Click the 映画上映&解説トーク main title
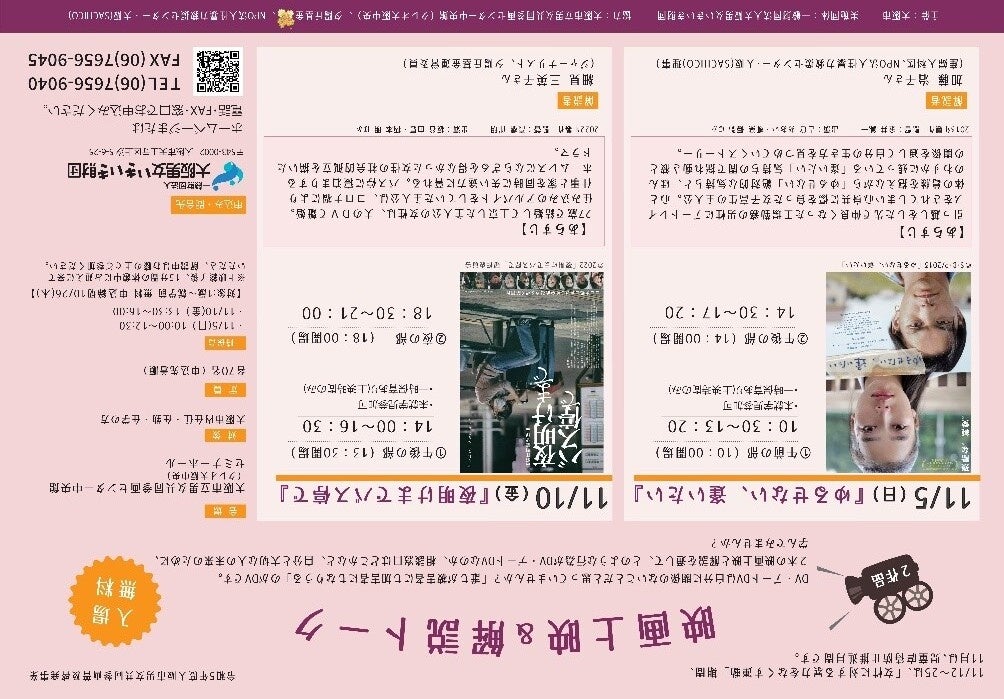This screenshot has height=699, width=1004. [506, 631]
